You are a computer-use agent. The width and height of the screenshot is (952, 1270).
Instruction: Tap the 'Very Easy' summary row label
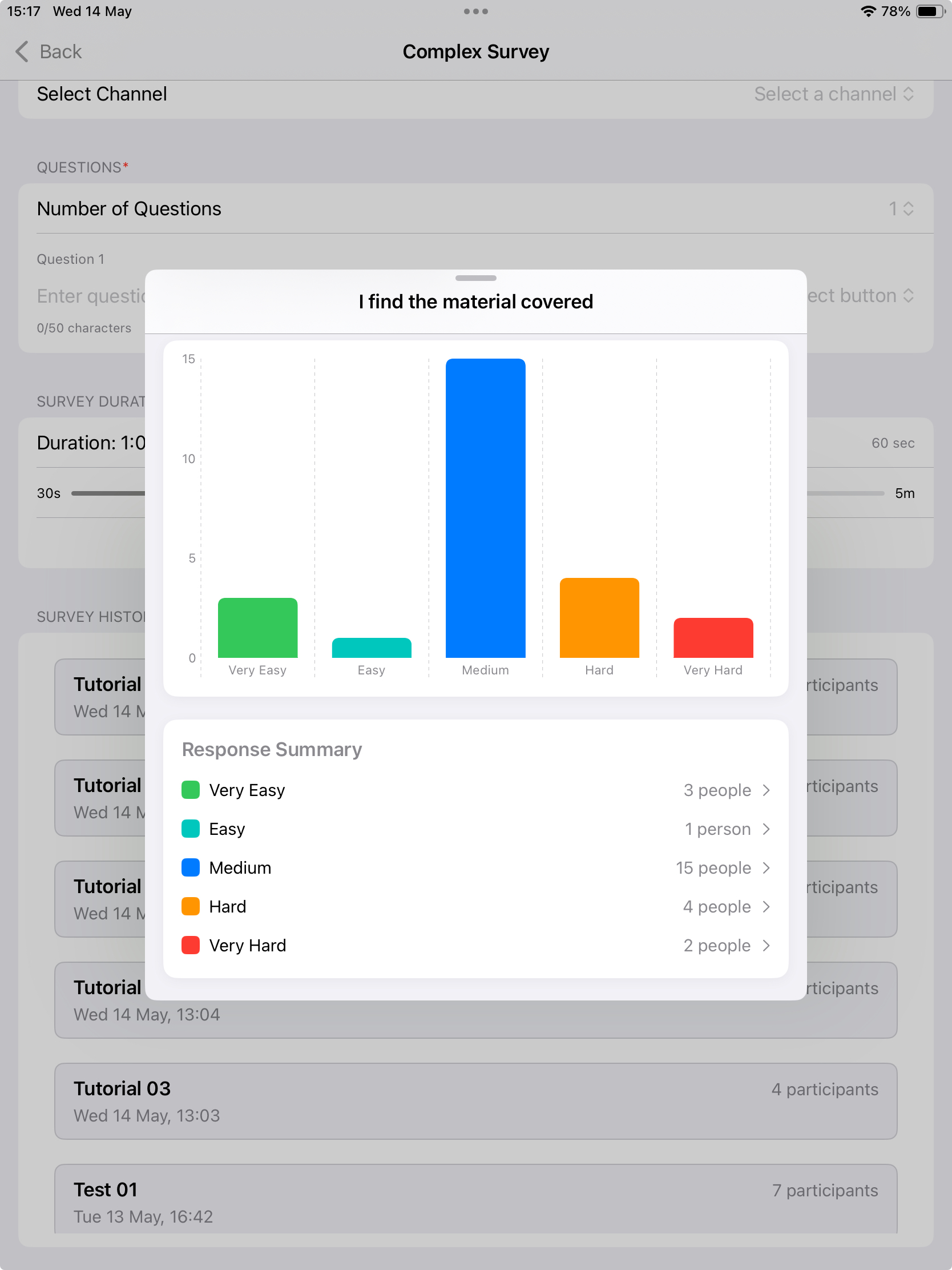click(x=247, y=790)
